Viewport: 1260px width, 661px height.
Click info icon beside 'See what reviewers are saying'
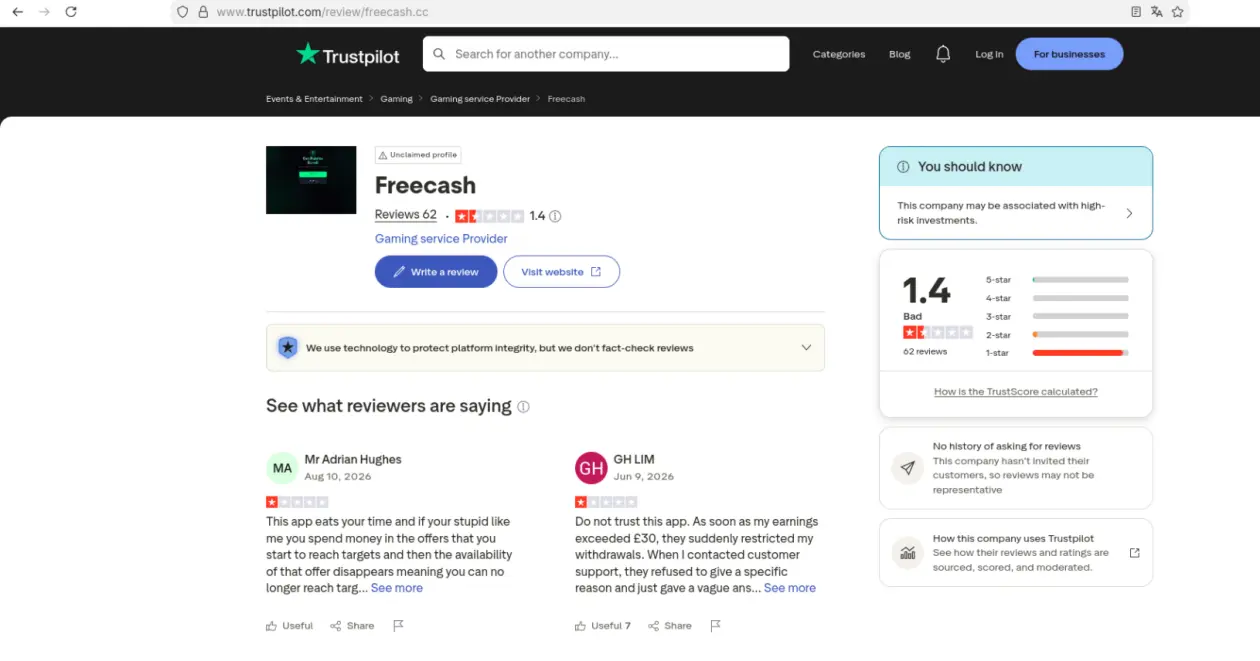click(523, 407)
